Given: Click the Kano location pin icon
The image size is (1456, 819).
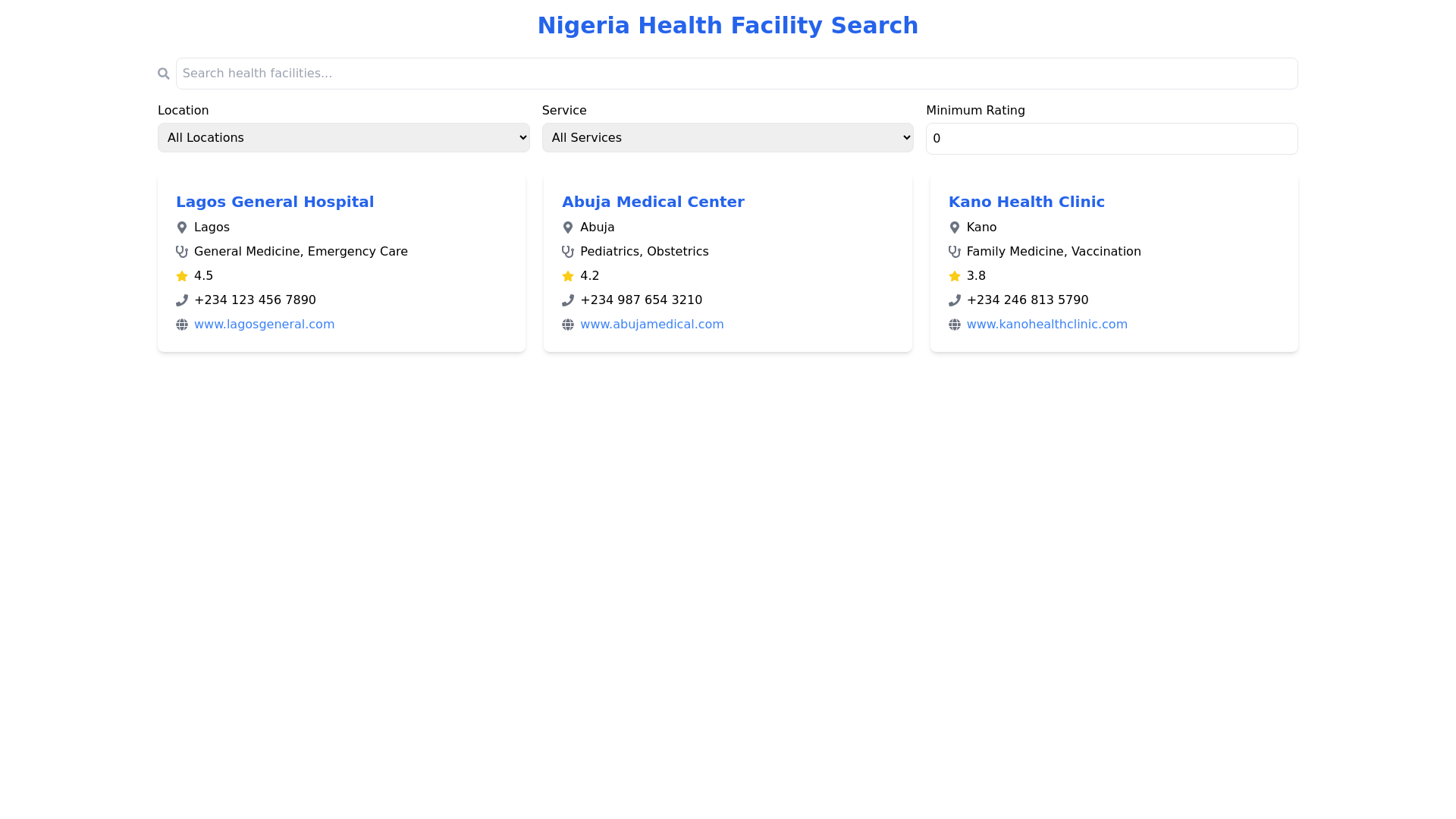Looking at the screenshot, I should pyautogui.click(x=954, y=227).
